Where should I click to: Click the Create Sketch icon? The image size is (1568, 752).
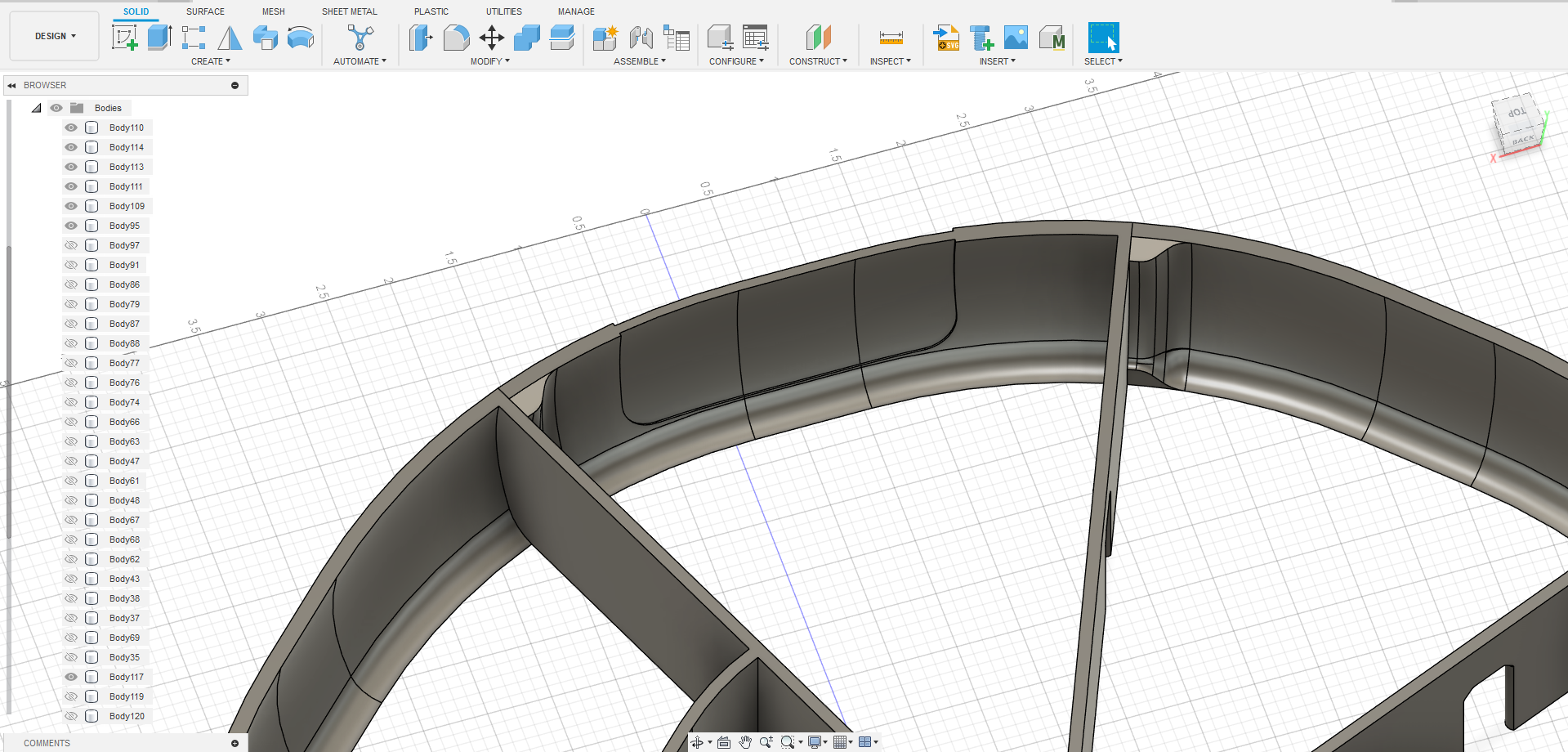[x=124, y=38]
